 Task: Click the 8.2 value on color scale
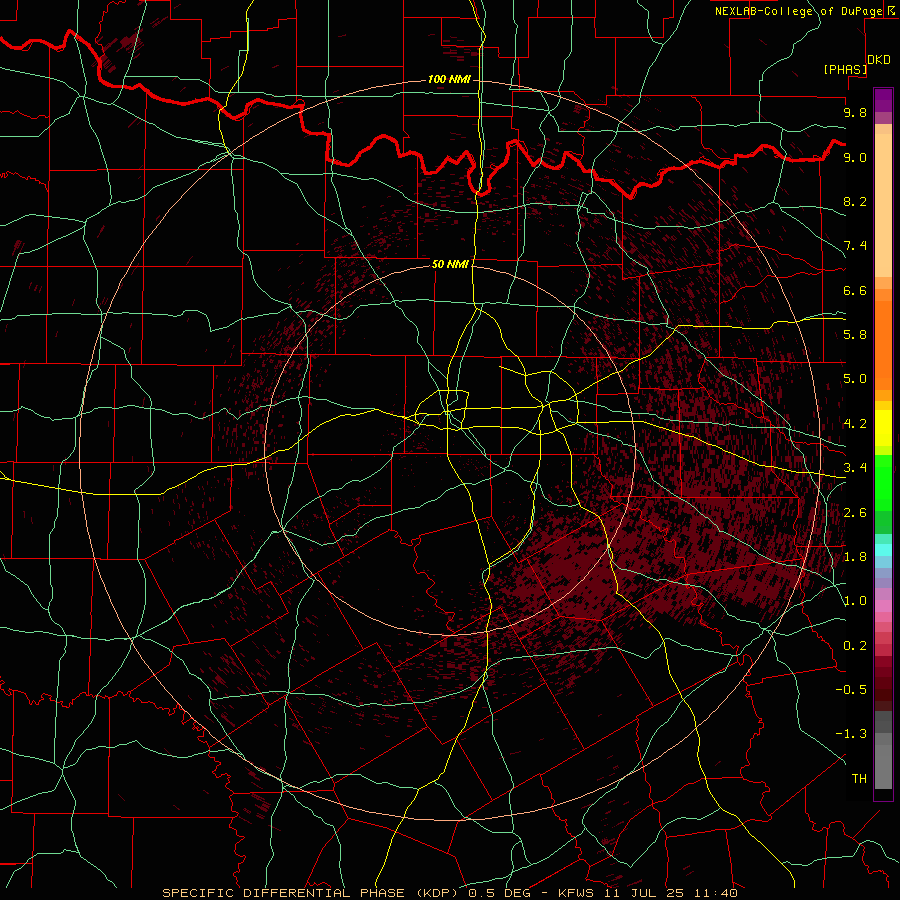pyautogui.click(x=855, y=201)
